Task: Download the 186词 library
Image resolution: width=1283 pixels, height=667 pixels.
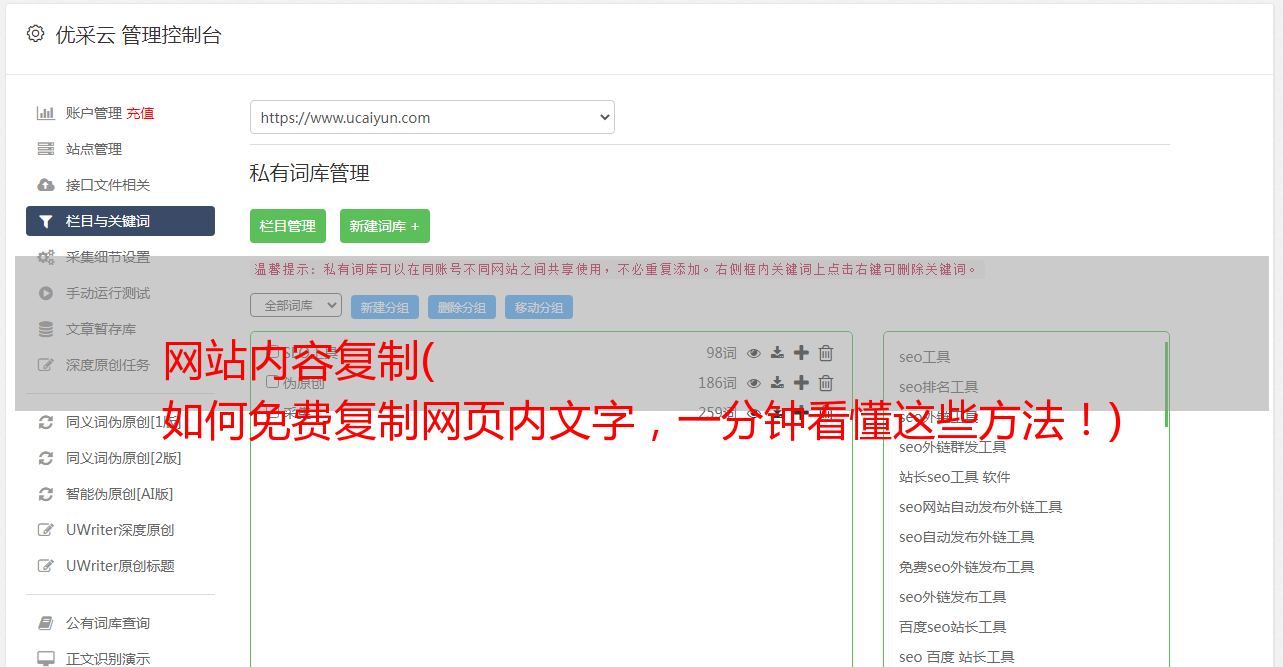Action: [777, 382]
